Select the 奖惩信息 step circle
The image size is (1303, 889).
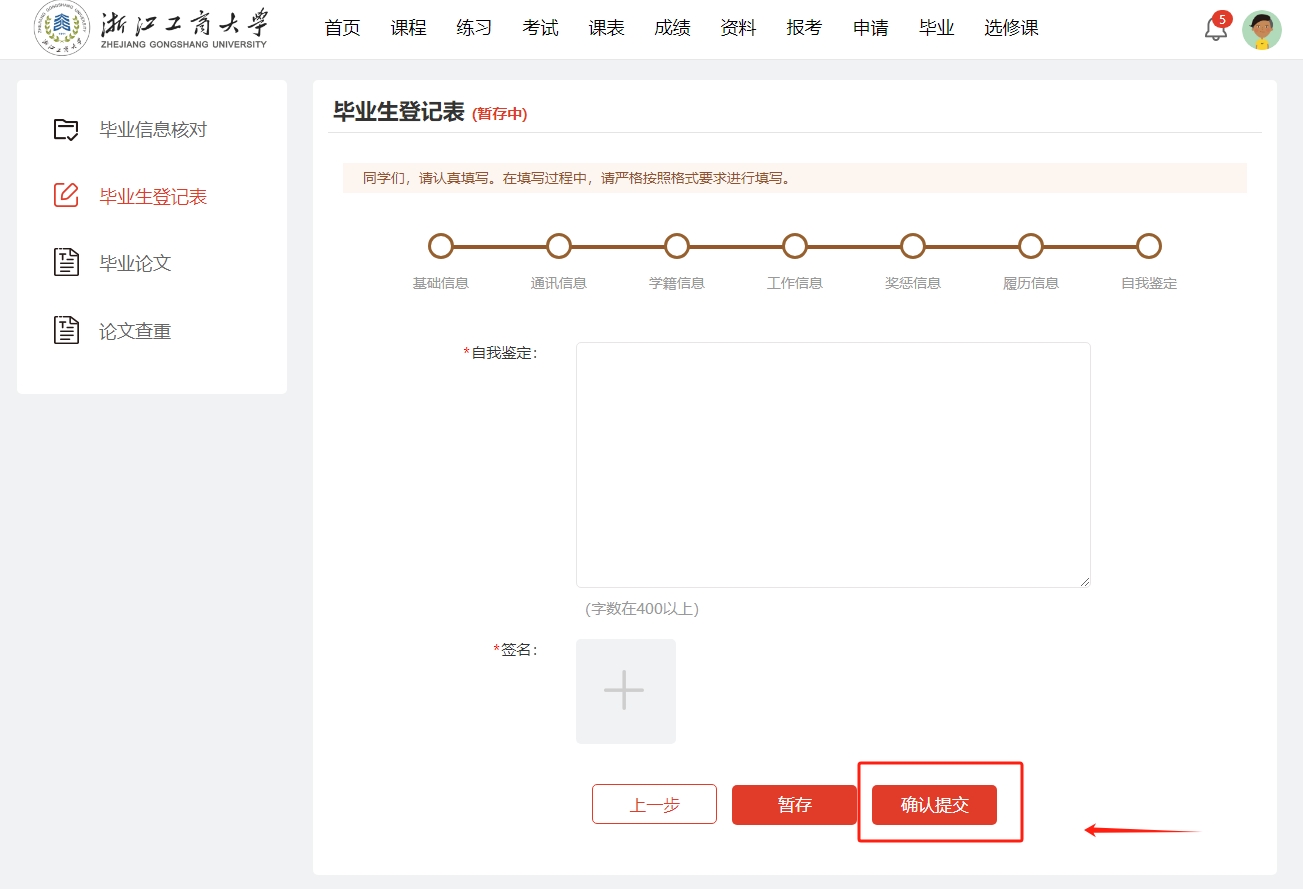913,246
